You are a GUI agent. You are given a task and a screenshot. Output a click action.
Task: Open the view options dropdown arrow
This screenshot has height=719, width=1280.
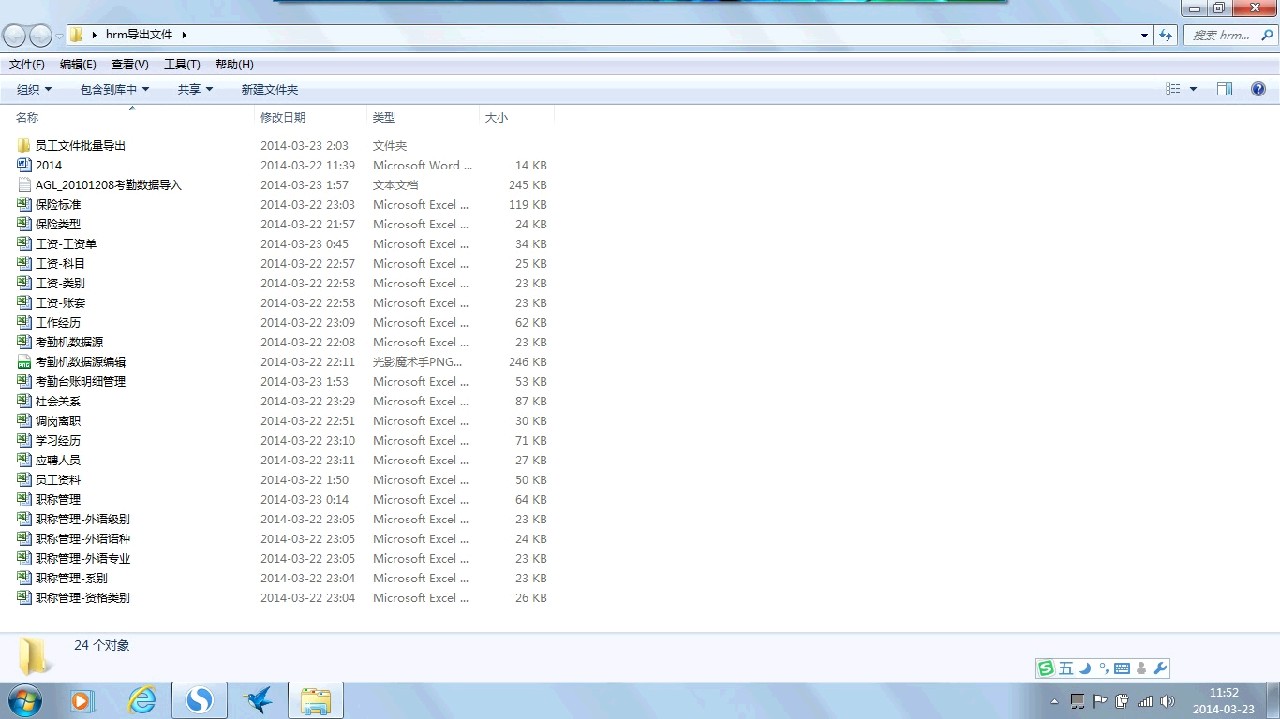pos(1193,90)
